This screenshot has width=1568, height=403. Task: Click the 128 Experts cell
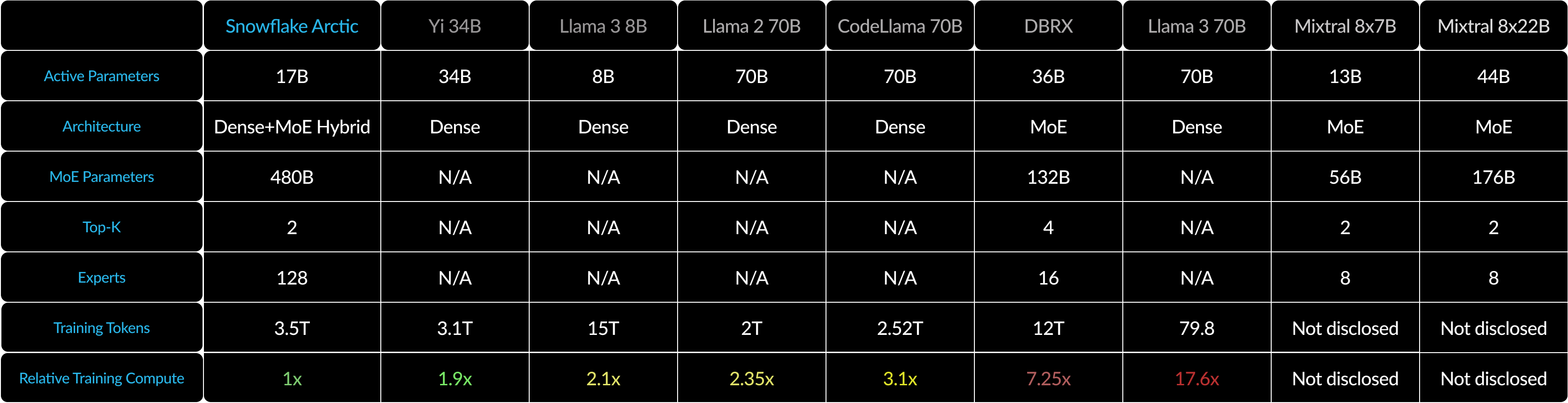click(x=292, y=278)
